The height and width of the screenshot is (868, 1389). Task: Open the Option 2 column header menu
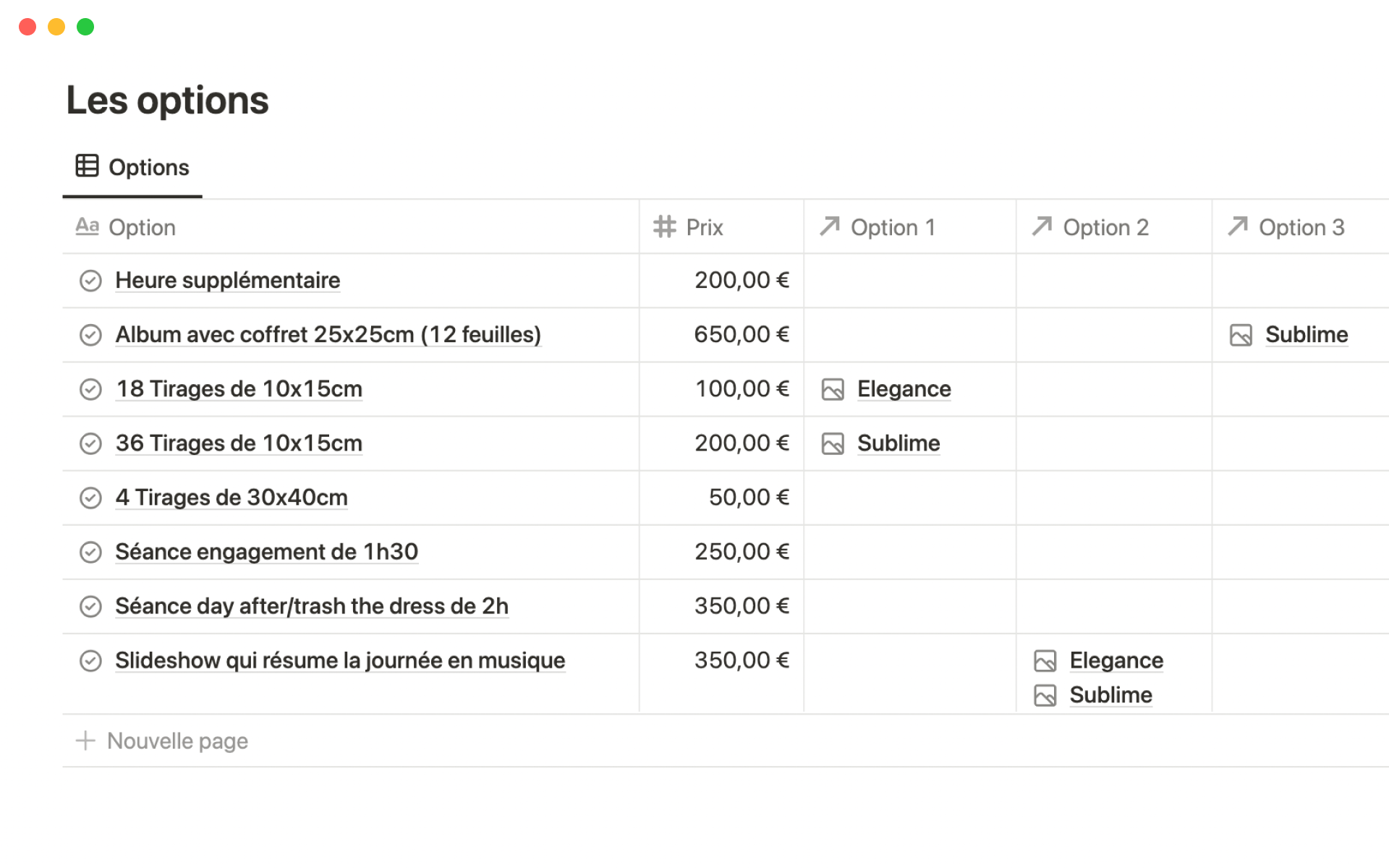pyautogui.click(x=1105, y=227)
